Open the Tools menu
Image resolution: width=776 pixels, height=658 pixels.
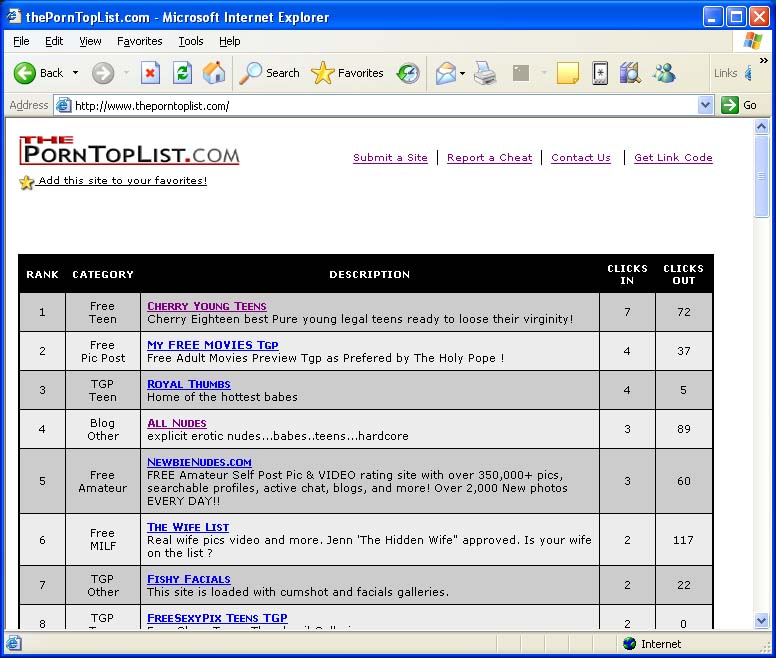(190, 41)
